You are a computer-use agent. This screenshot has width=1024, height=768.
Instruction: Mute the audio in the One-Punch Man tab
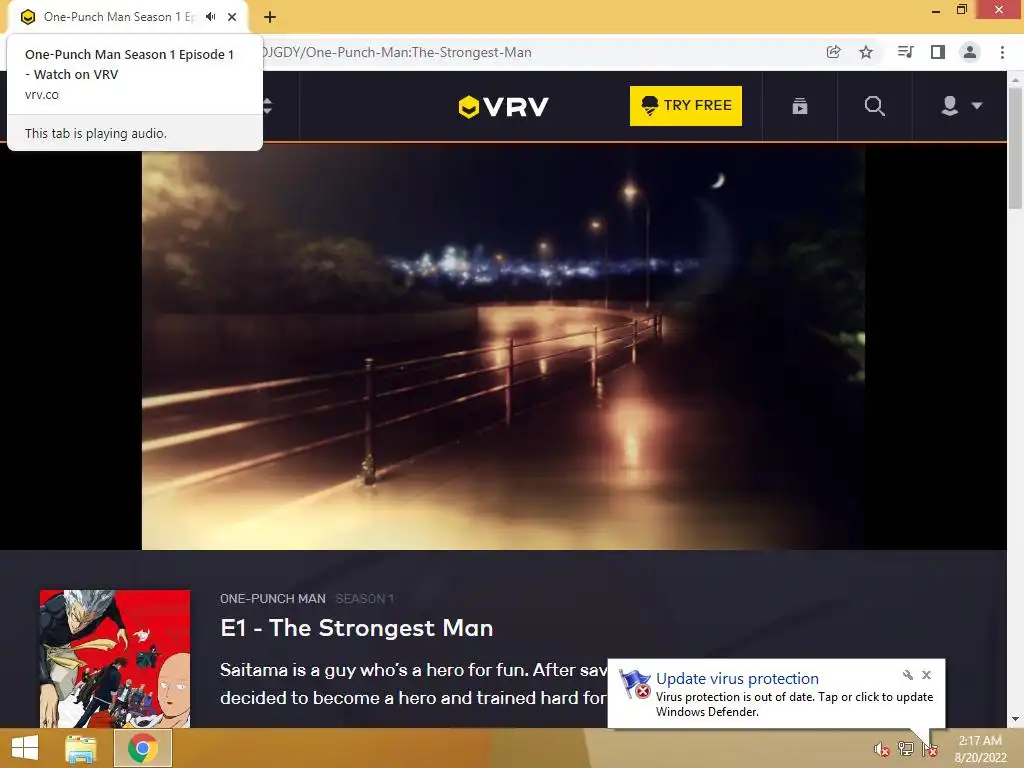(210, 17)
